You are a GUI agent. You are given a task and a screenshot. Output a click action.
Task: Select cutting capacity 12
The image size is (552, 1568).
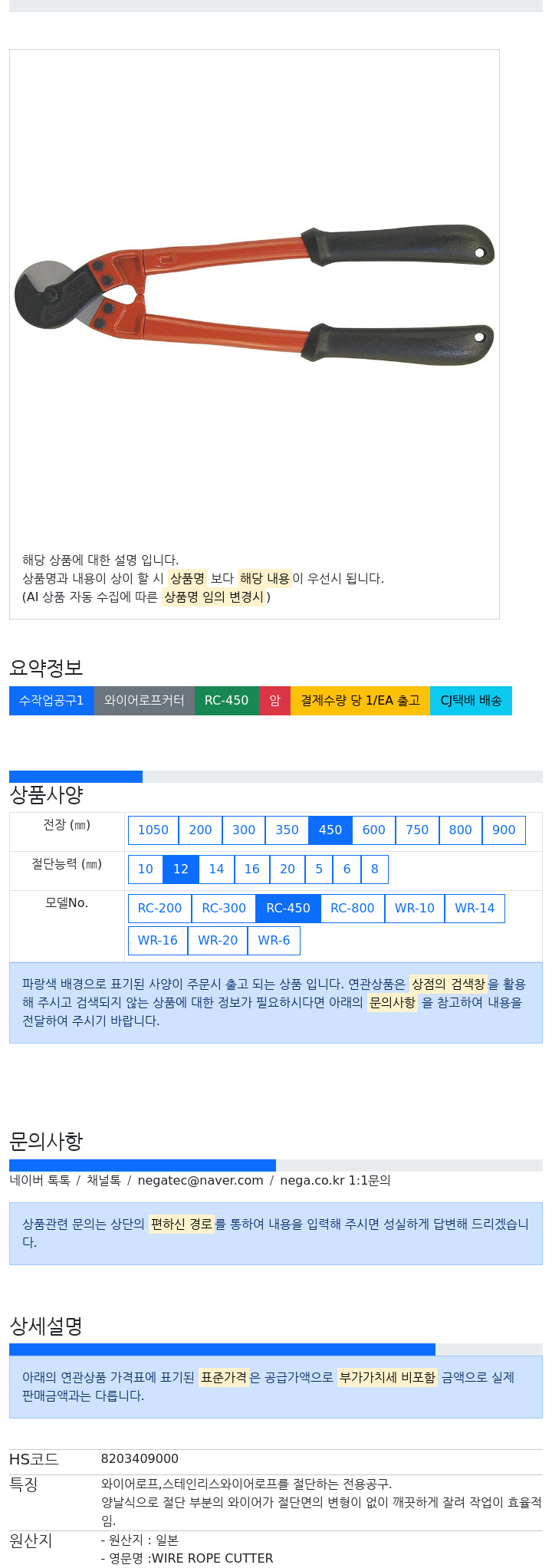point(181,869)
